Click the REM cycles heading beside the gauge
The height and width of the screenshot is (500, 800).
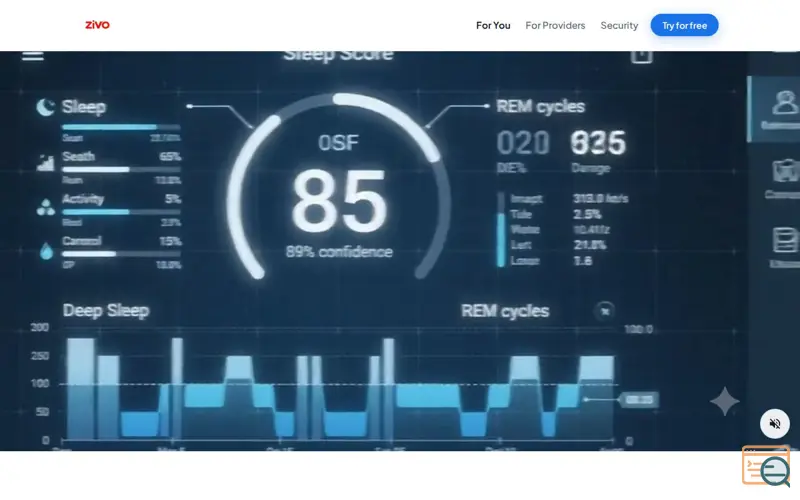540,106
